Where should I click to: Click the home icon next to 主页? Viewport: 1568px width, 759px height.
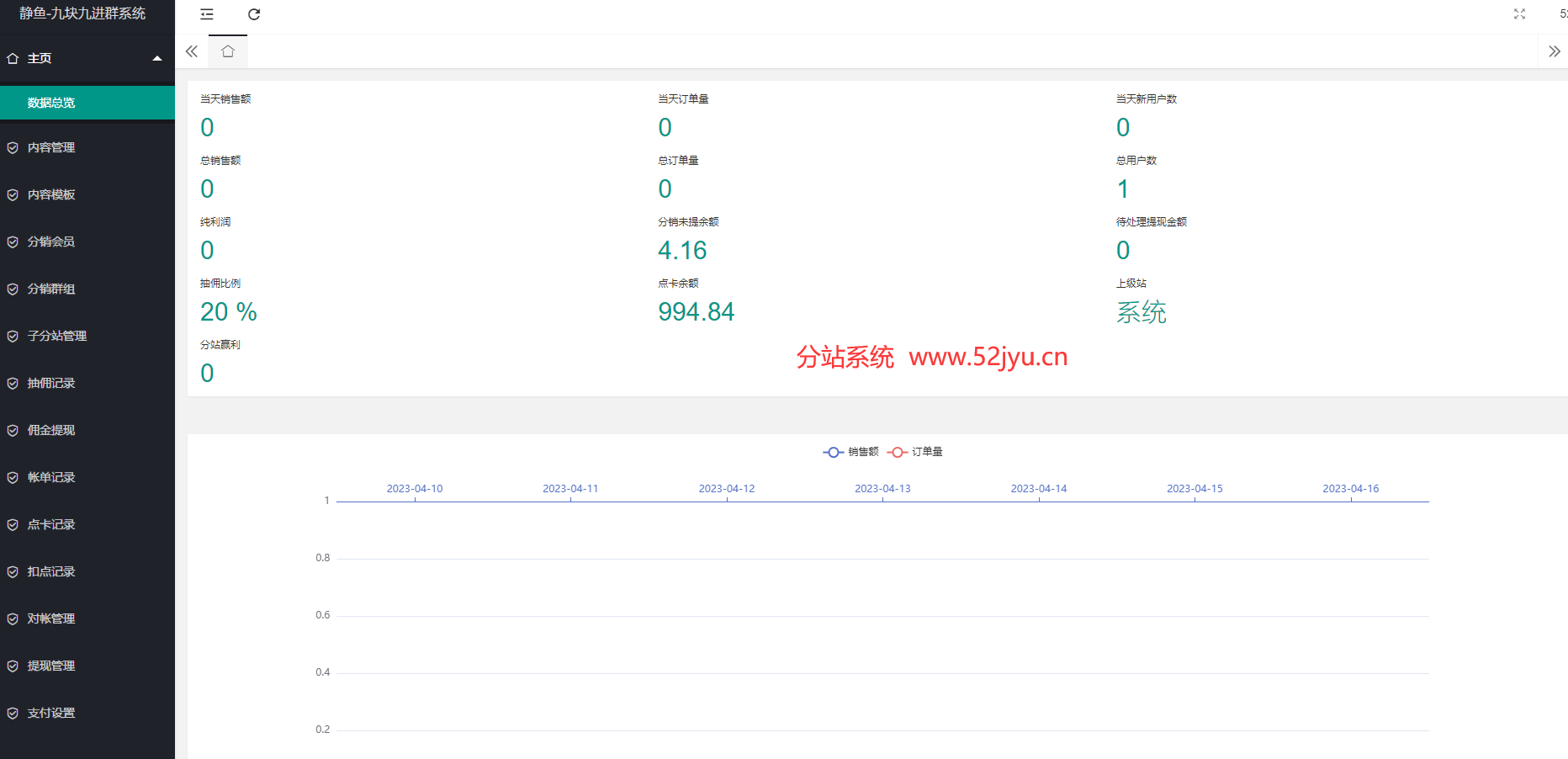pos(13,59)
